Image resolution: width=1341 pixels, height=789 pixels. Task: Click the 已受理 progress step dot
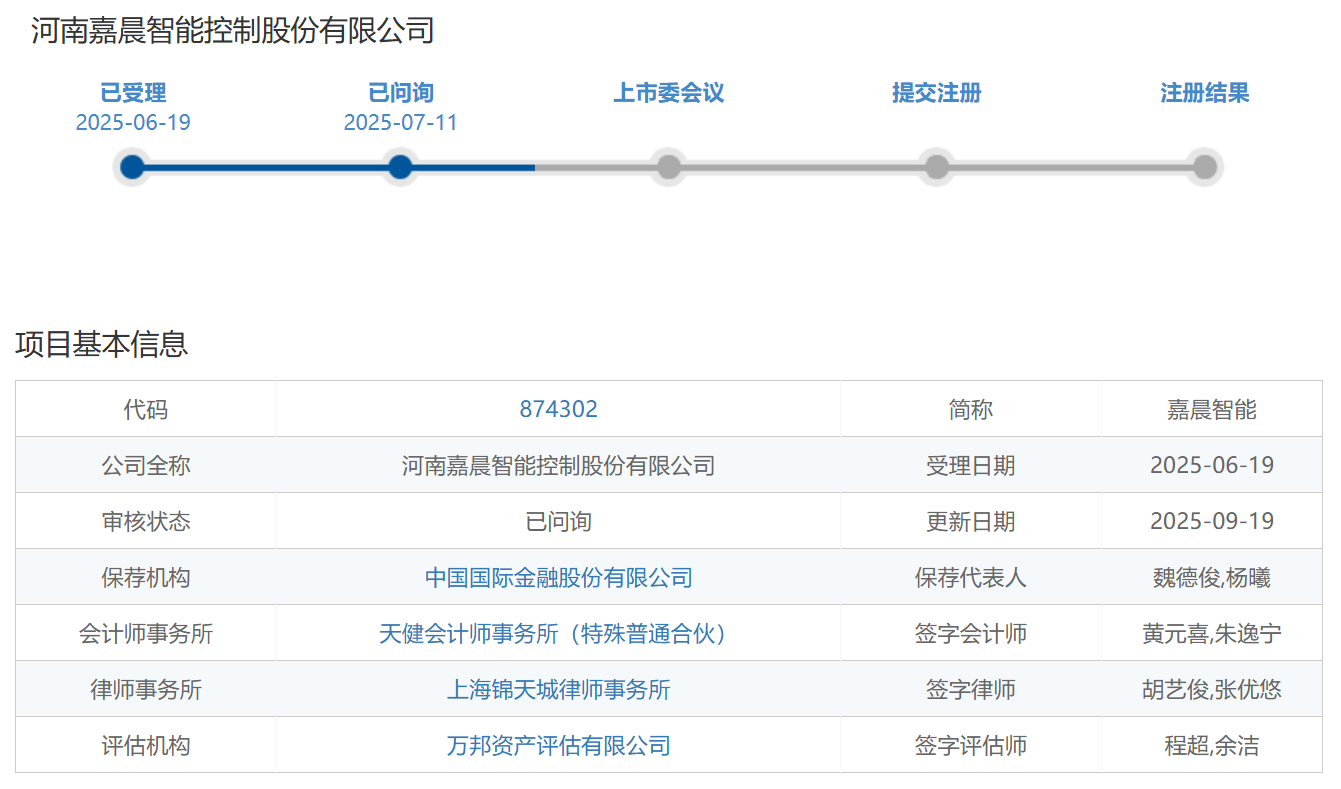132,167
